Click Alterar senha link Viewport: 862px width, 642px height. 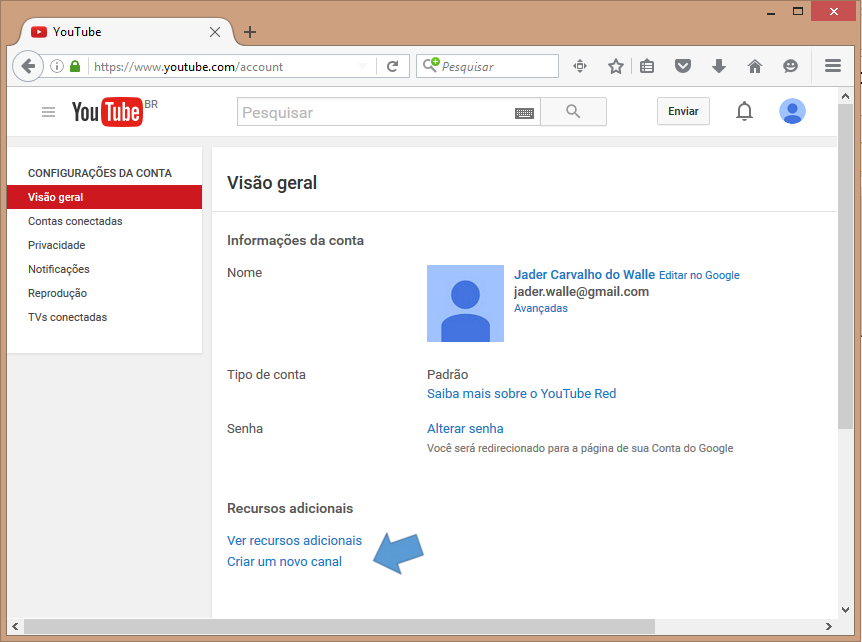[465, 429]
